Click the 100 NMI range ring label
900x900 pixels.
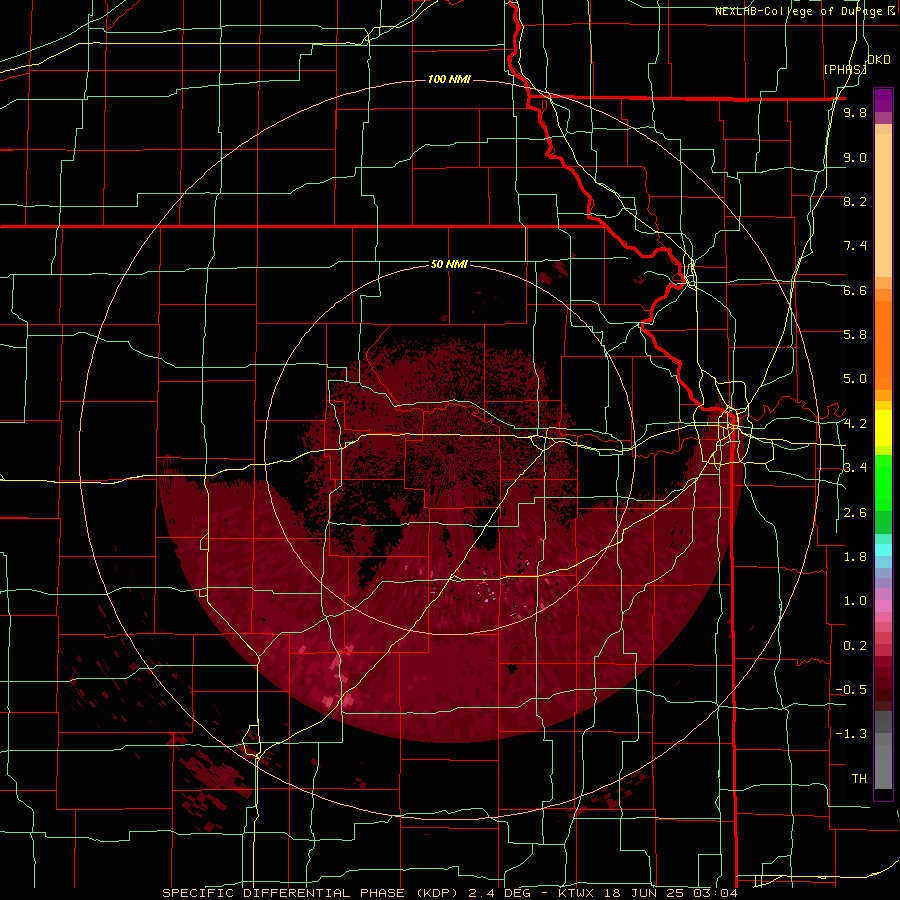[449, 79]
